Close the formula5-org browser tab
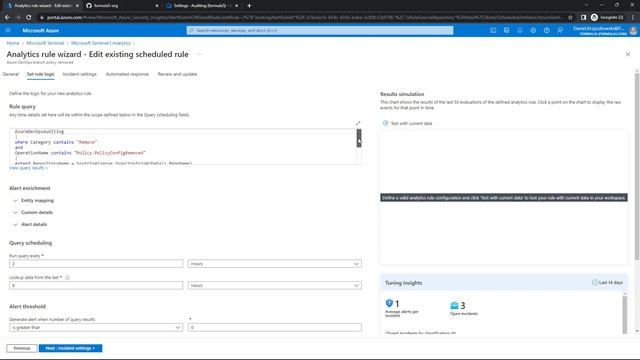The image size is (640, 360). click(x=157, y=6)
